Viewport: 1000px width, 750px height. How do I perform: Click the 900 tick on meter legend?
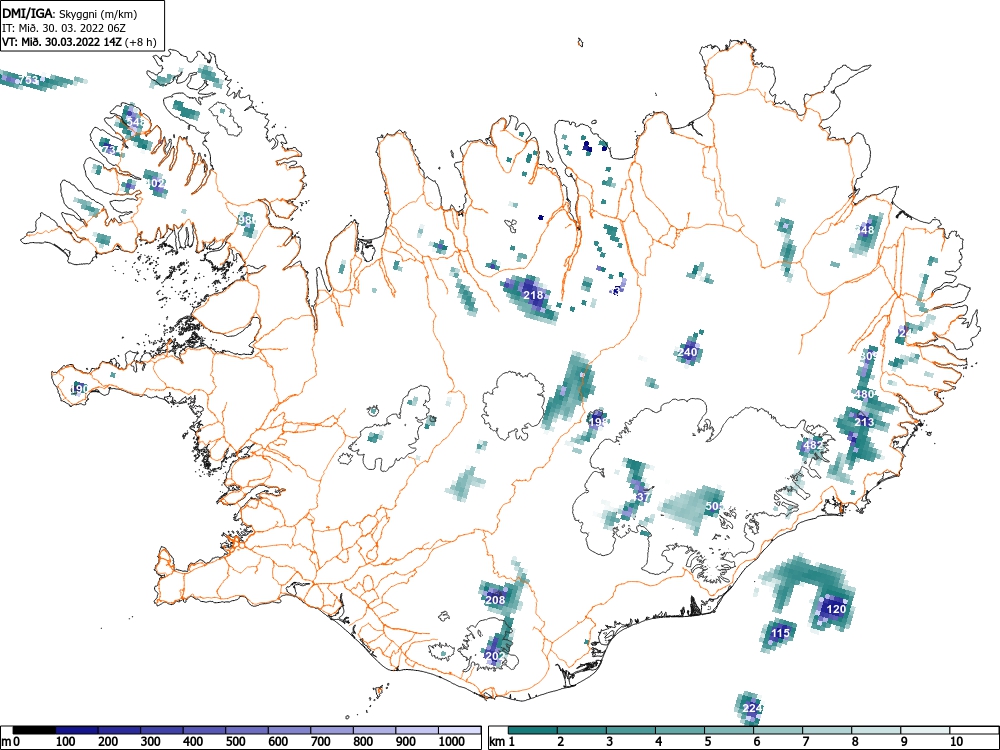point(405,741)
